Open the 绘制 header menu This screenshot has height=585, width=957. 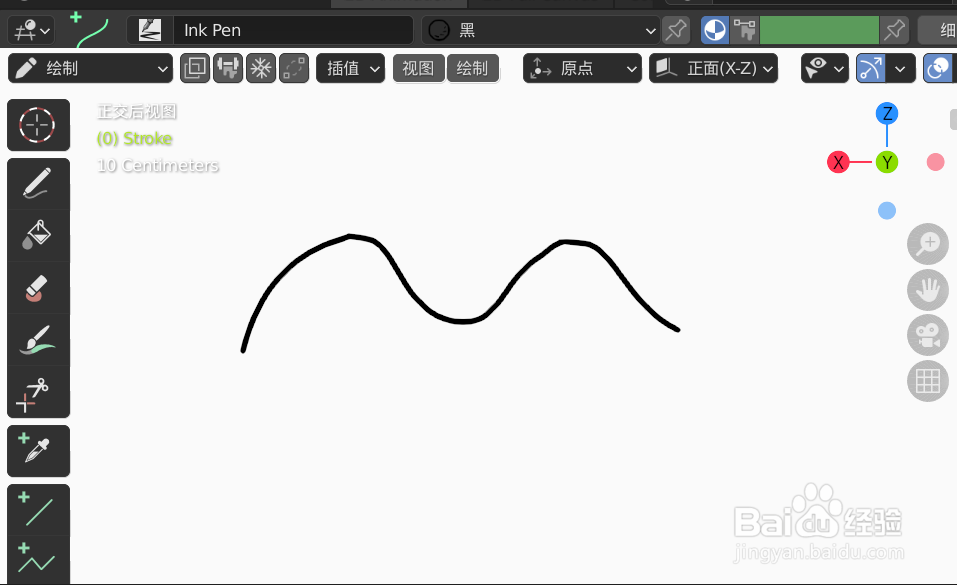pyautogui.click(x=473, y=68)
